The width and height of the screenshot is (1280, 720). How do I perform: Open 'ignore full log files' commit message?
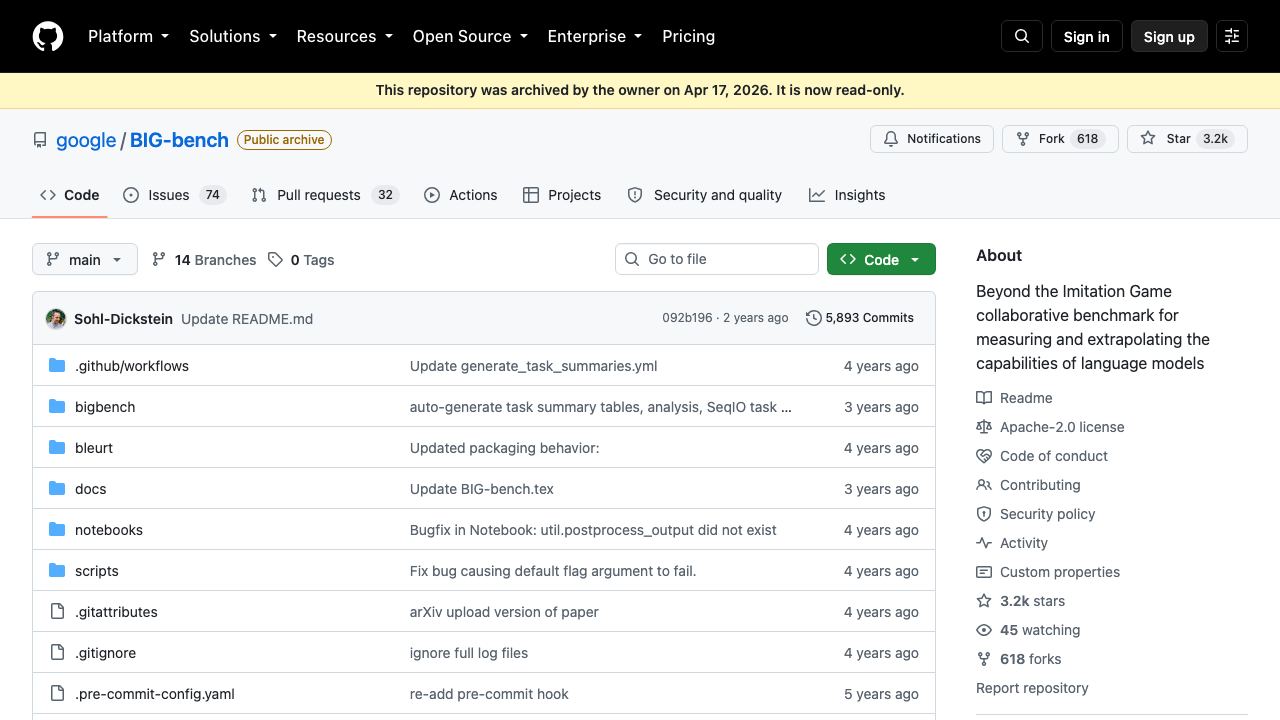(x=469, y=653)
